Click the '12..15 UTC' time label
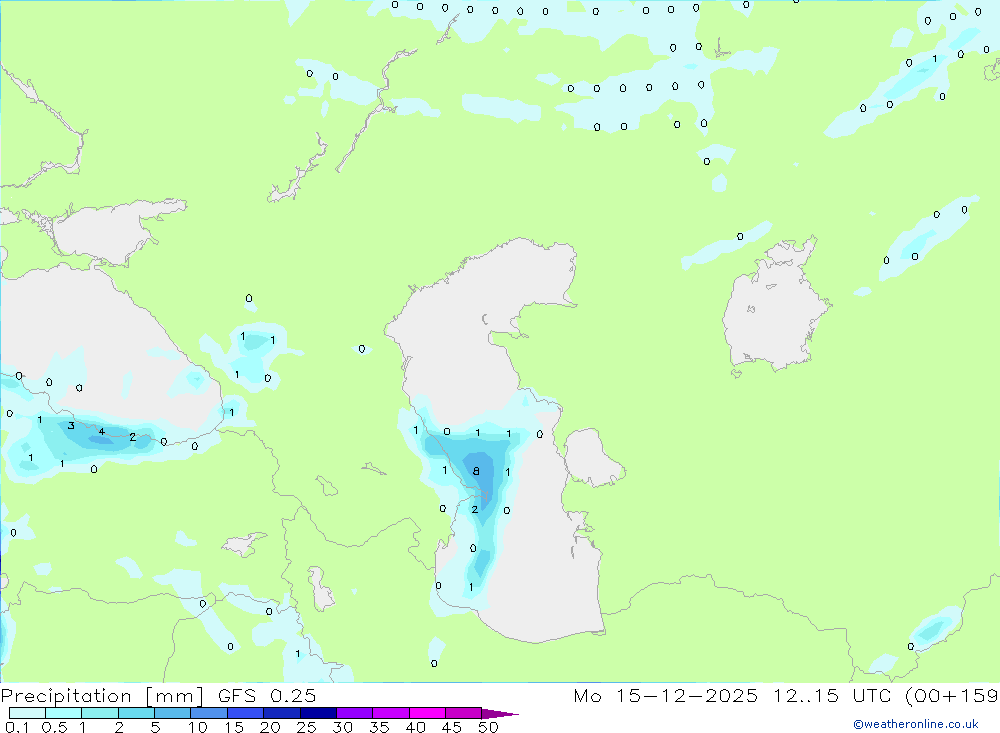This screenshot has height=733, width=1000. point(833,696)
